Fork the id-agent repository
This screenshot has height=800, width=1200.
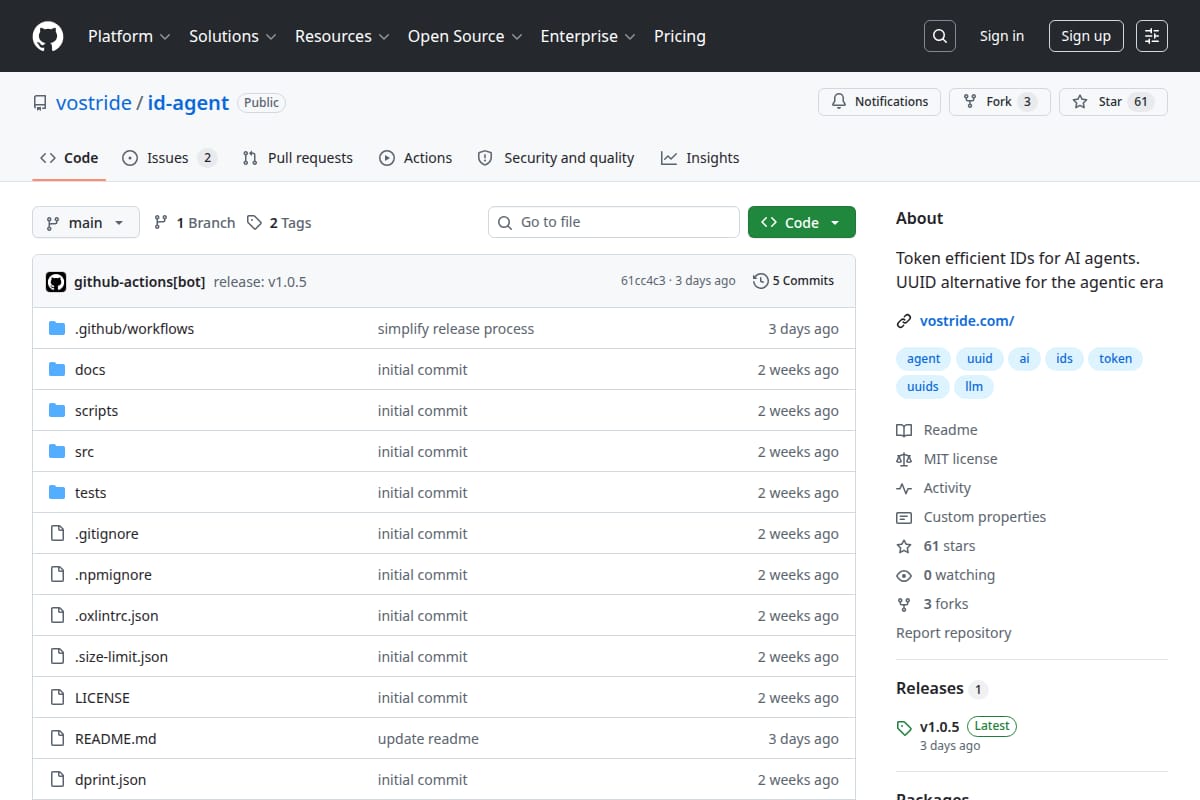pyautogui.click(x=1000, y=102)
